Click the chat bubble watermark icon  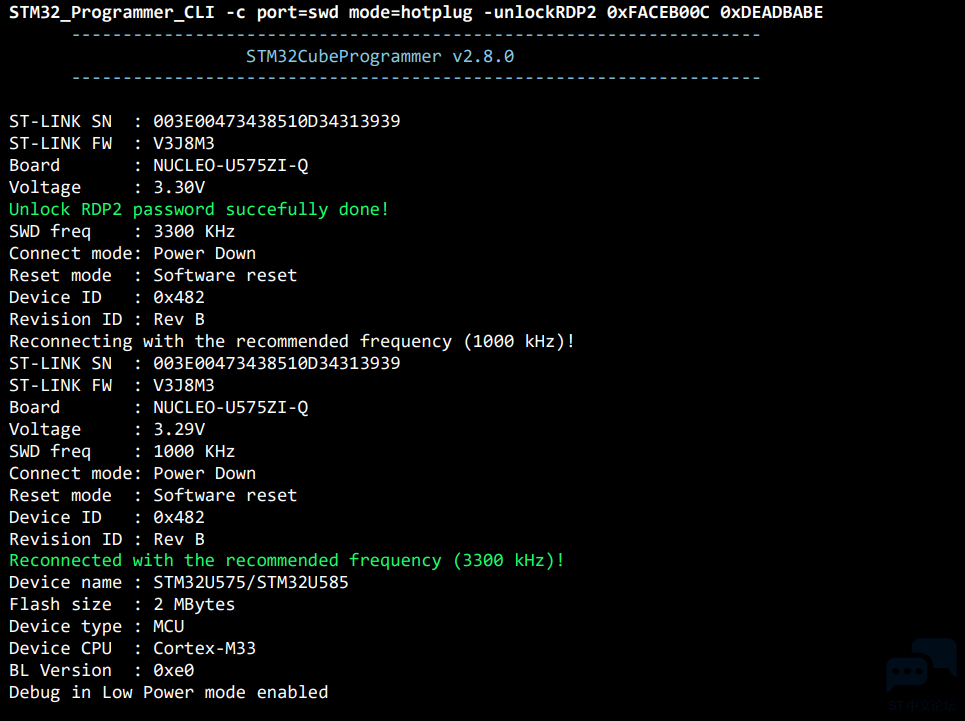tap(921, 666)
